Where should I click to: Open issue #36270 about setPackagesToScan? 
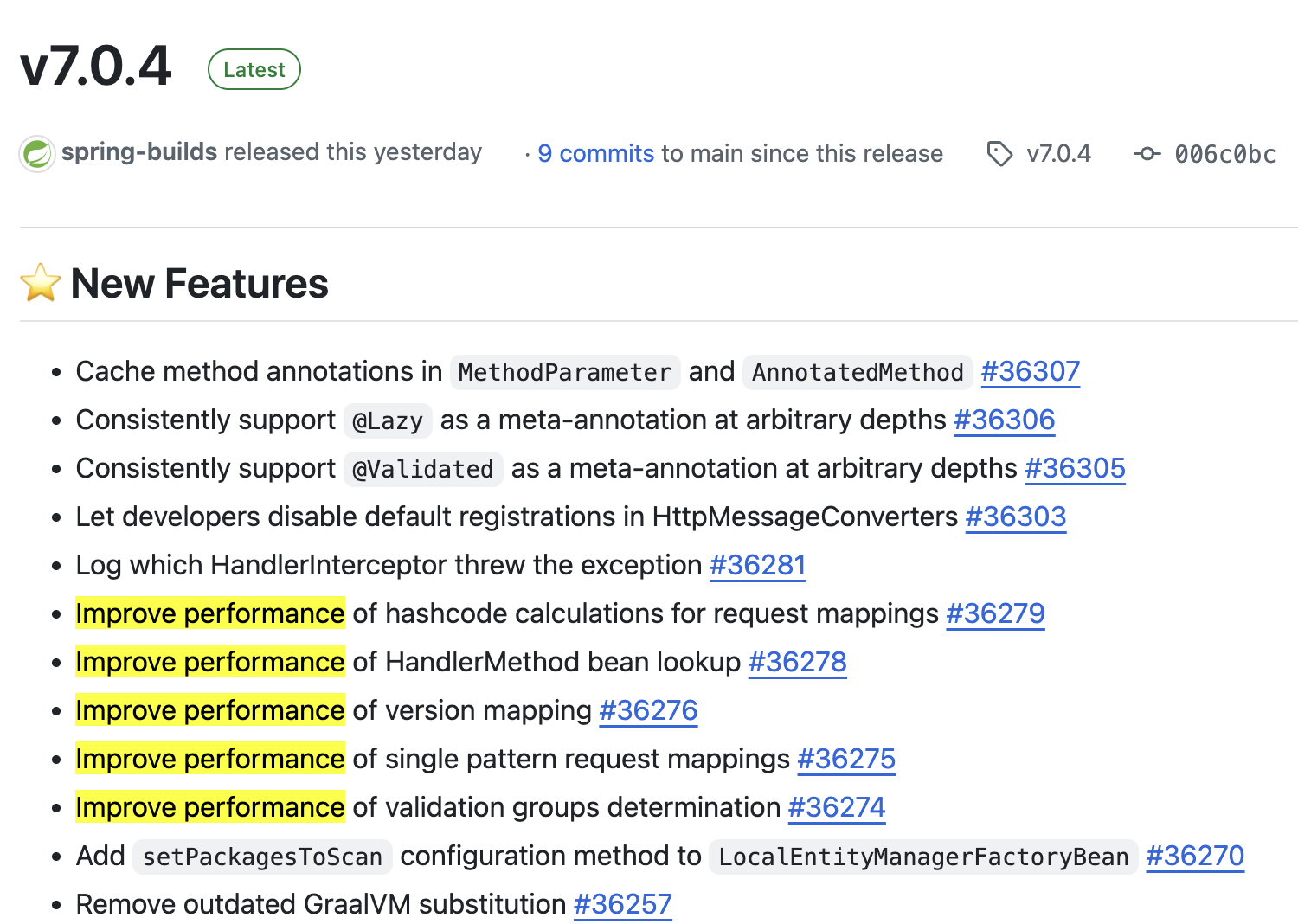(1194, 856)
